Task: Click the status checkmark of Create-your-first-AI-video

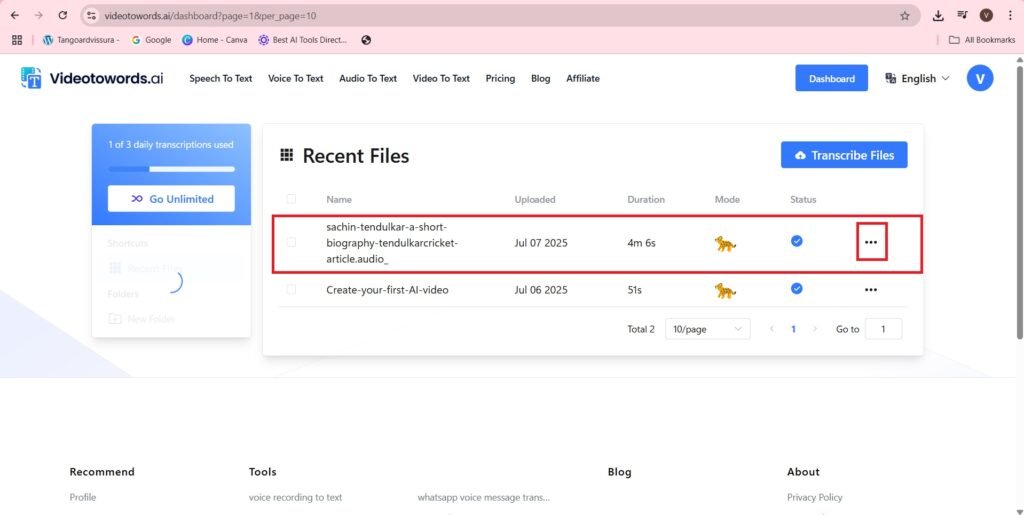Action: 797,289
